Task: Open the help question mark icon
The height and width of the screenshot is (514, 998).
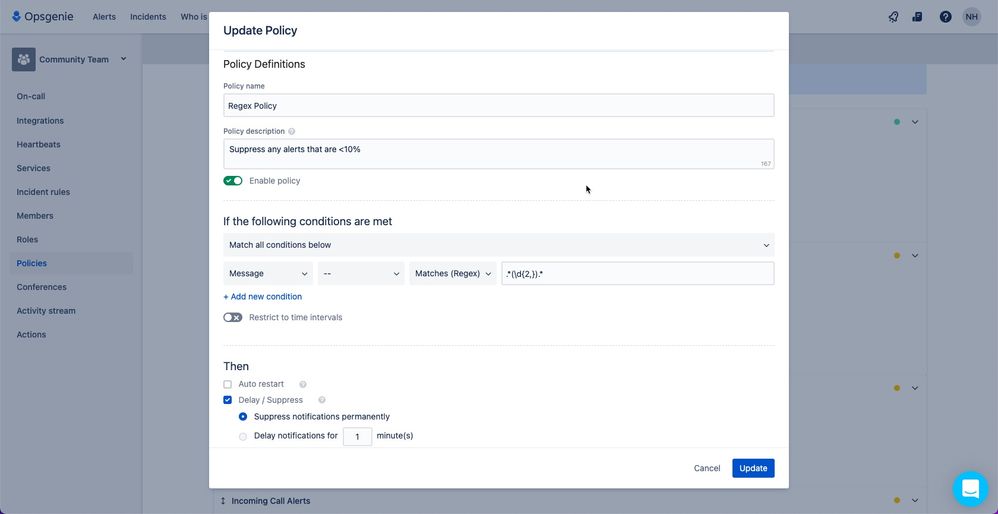Action: tap(945, 17)
